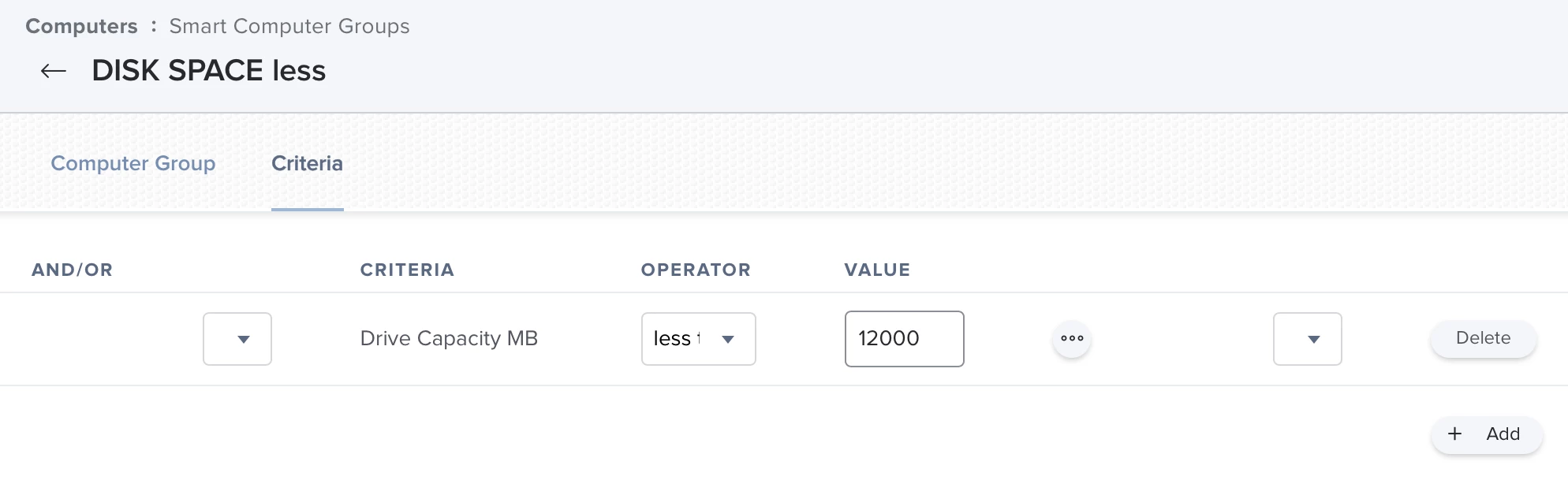1568x484 pixels.
Task: Open the 'less than' operator dropdown
Action: point(699,339)
